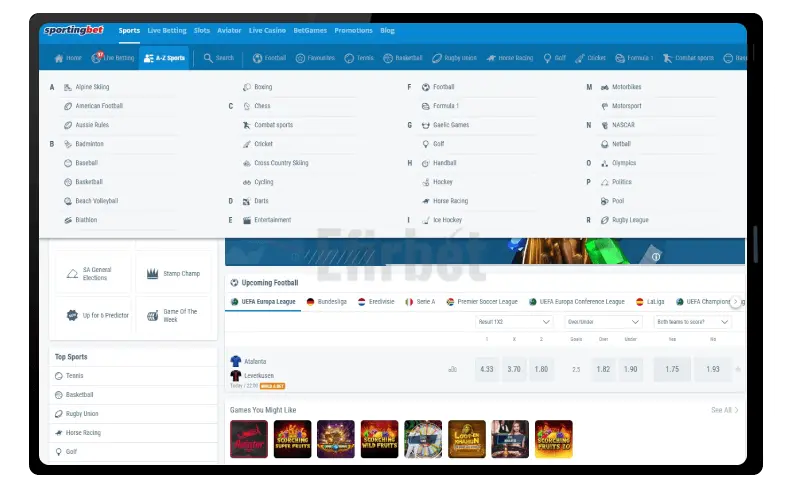This screenshot has width=796, height=496.
Task: Select Tennis in the sports bar
Action: point(358,58)
